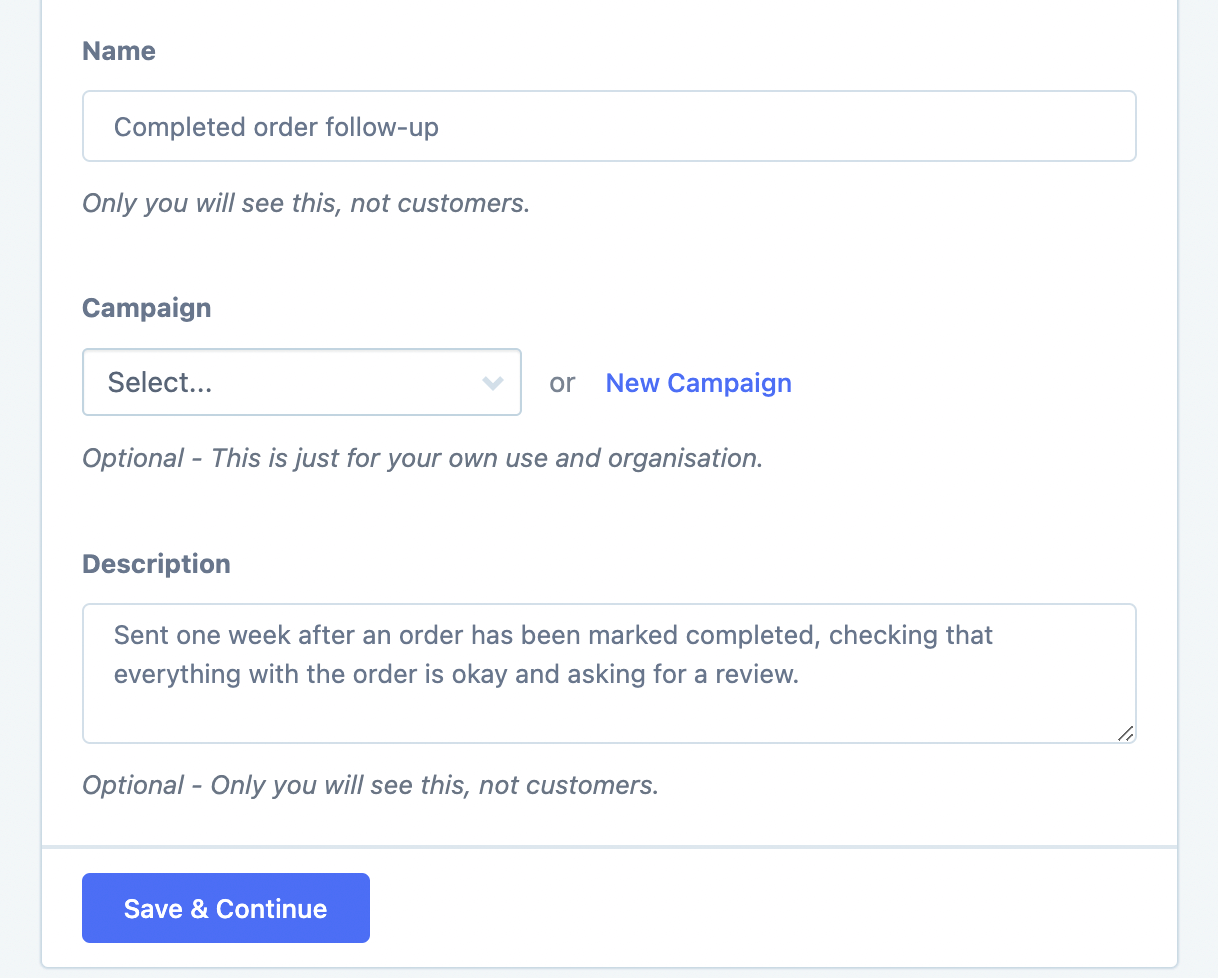Click the Campaign section label
Viewport: 1218px width, 978px height.
click(x=146, y=308)
